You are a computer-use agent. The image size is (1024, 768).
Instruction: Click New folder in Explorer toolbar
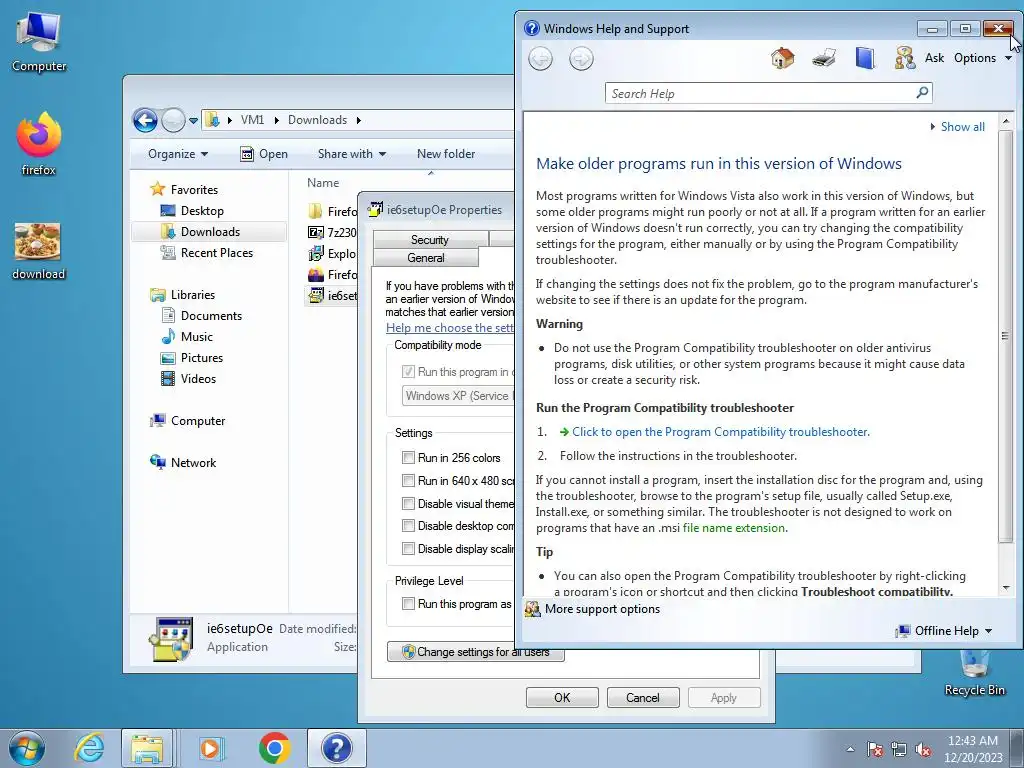[x=446, y=154]
